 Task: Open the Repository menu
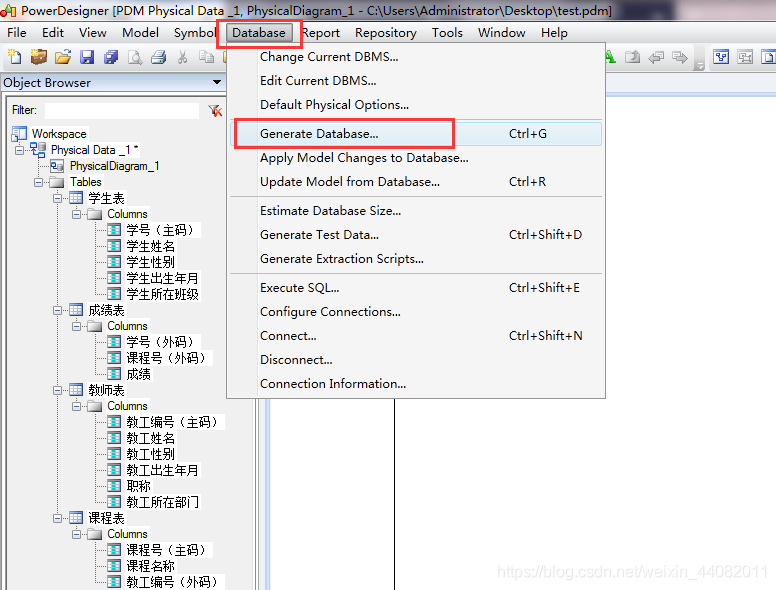[386, 33]
